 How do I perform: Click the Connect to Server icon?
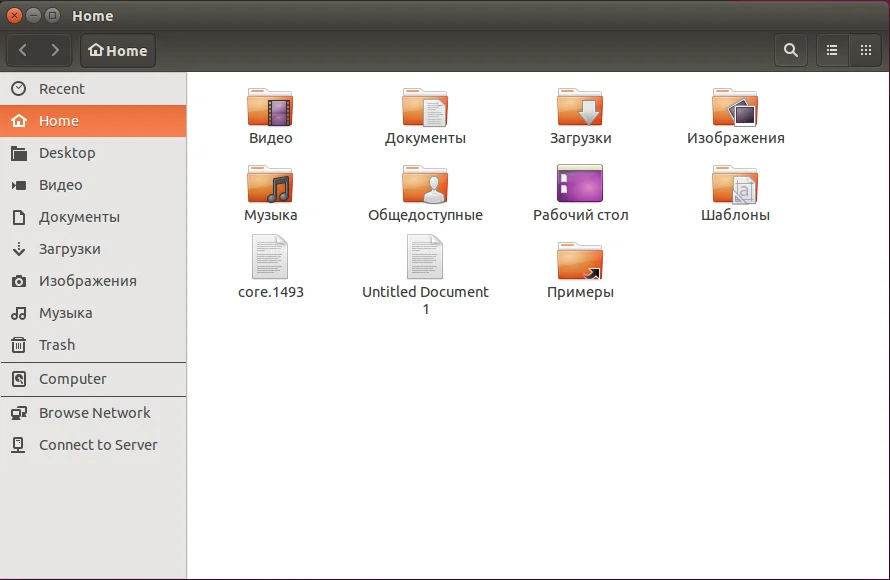point(18,445)
